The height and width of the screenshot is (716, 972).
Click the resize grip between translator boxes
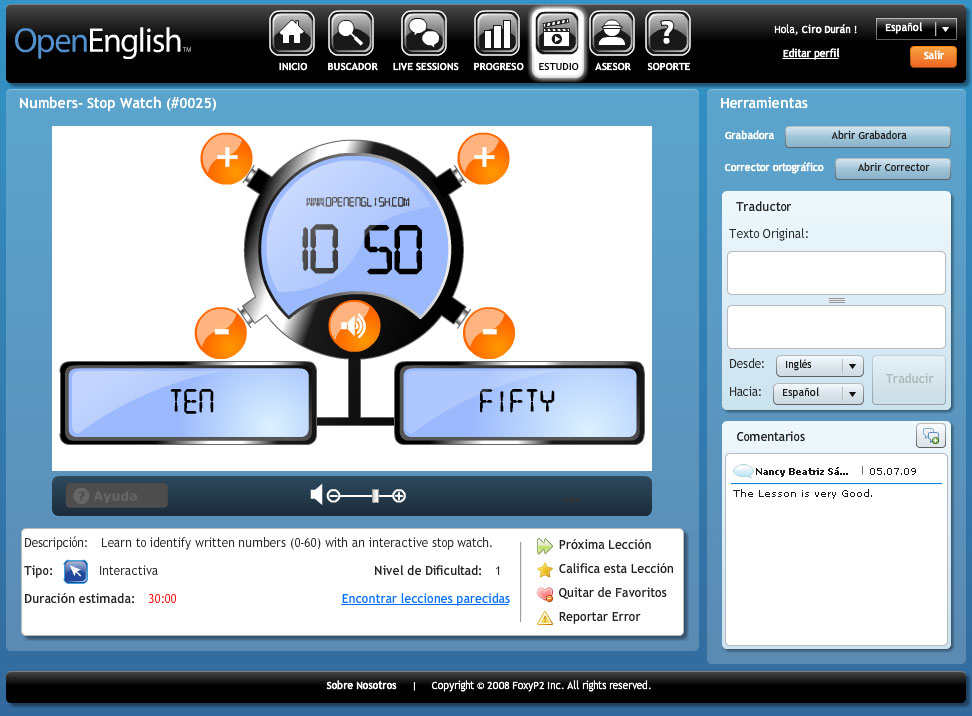coord(837,300)
